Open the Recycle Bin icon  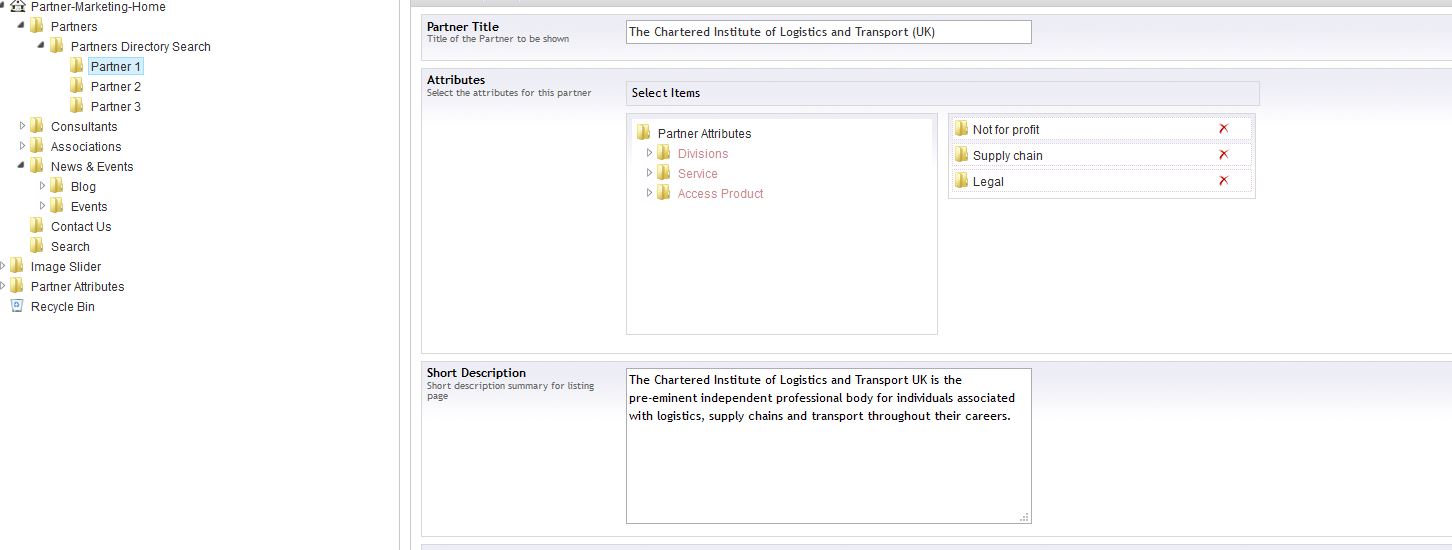click(16, 306)
